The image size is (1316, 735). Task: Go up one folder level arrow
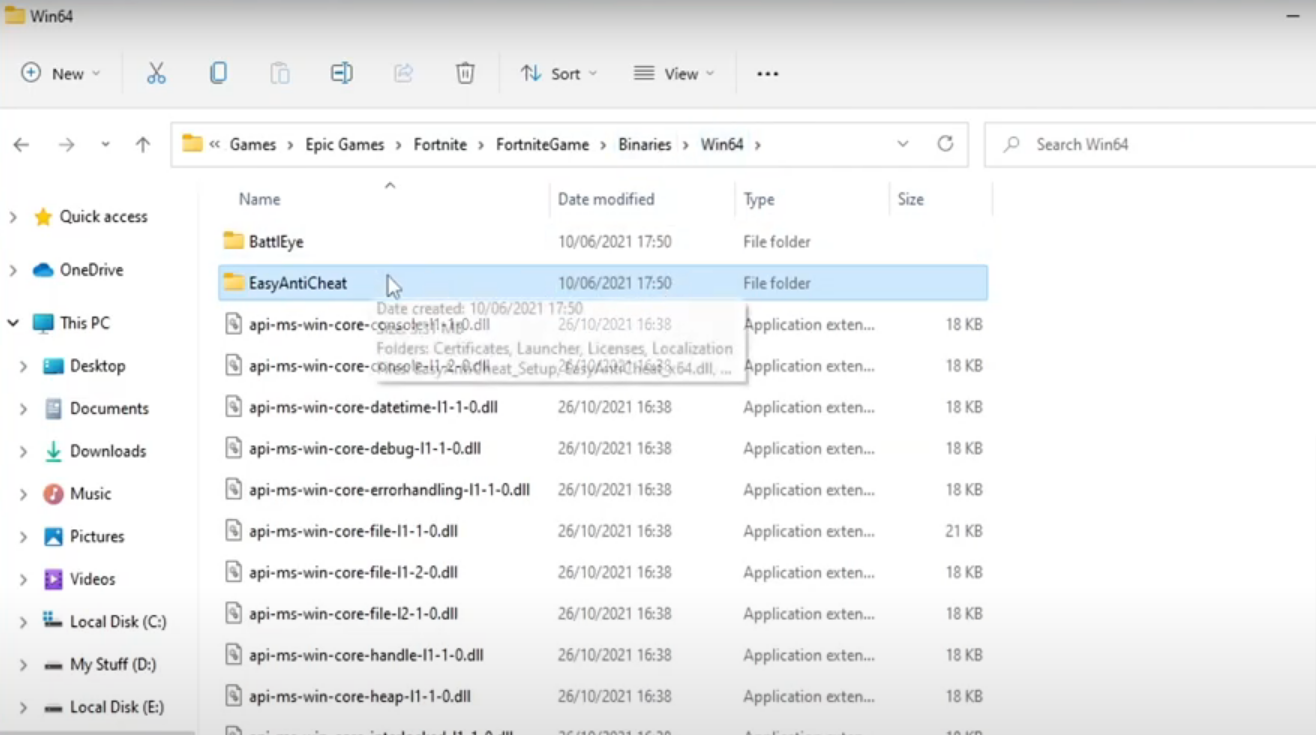click(x=143, y=145)
